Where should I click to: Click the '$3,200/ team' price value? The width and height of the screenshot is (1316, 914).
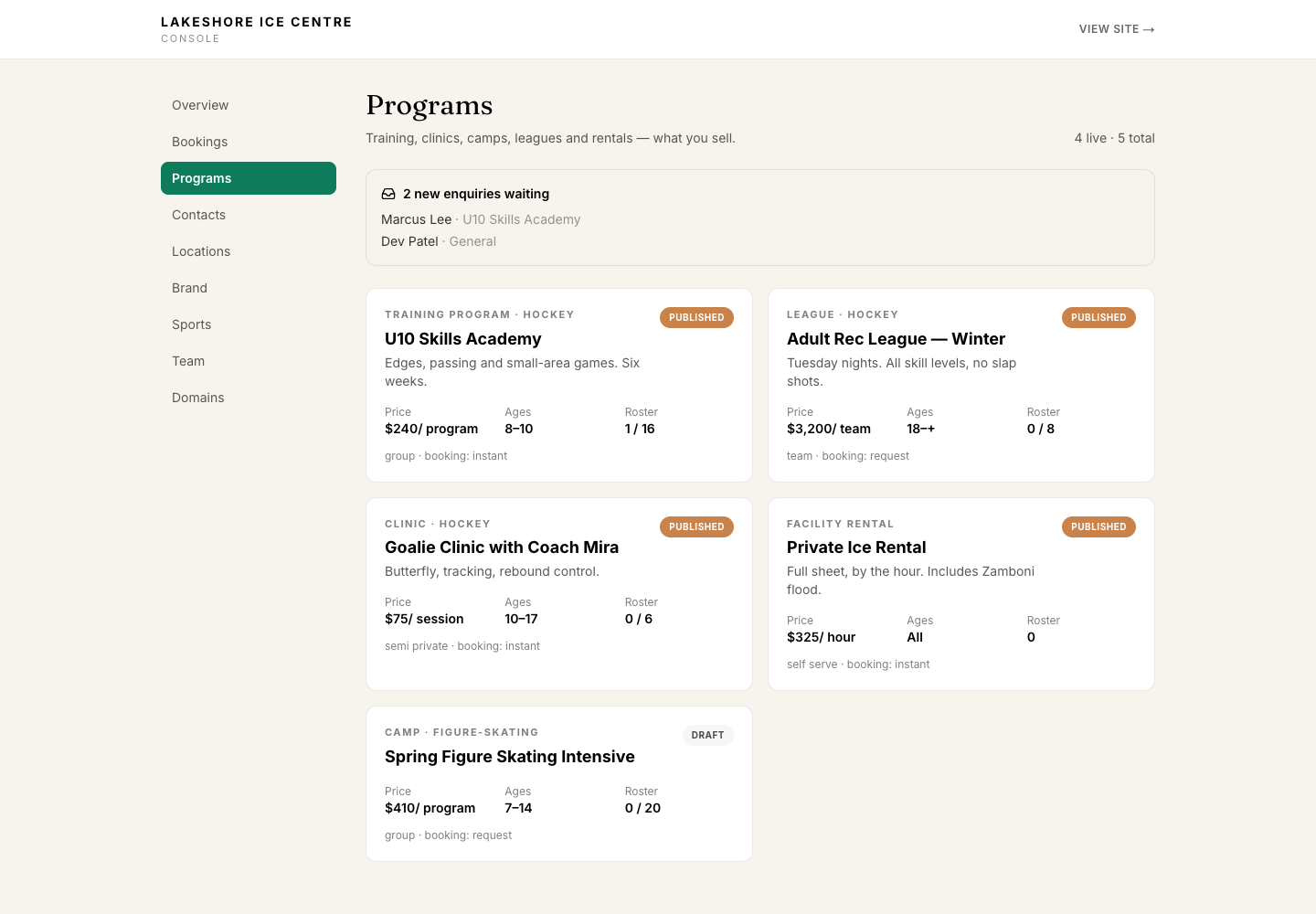pyautogui.click(x=829, y=429)
